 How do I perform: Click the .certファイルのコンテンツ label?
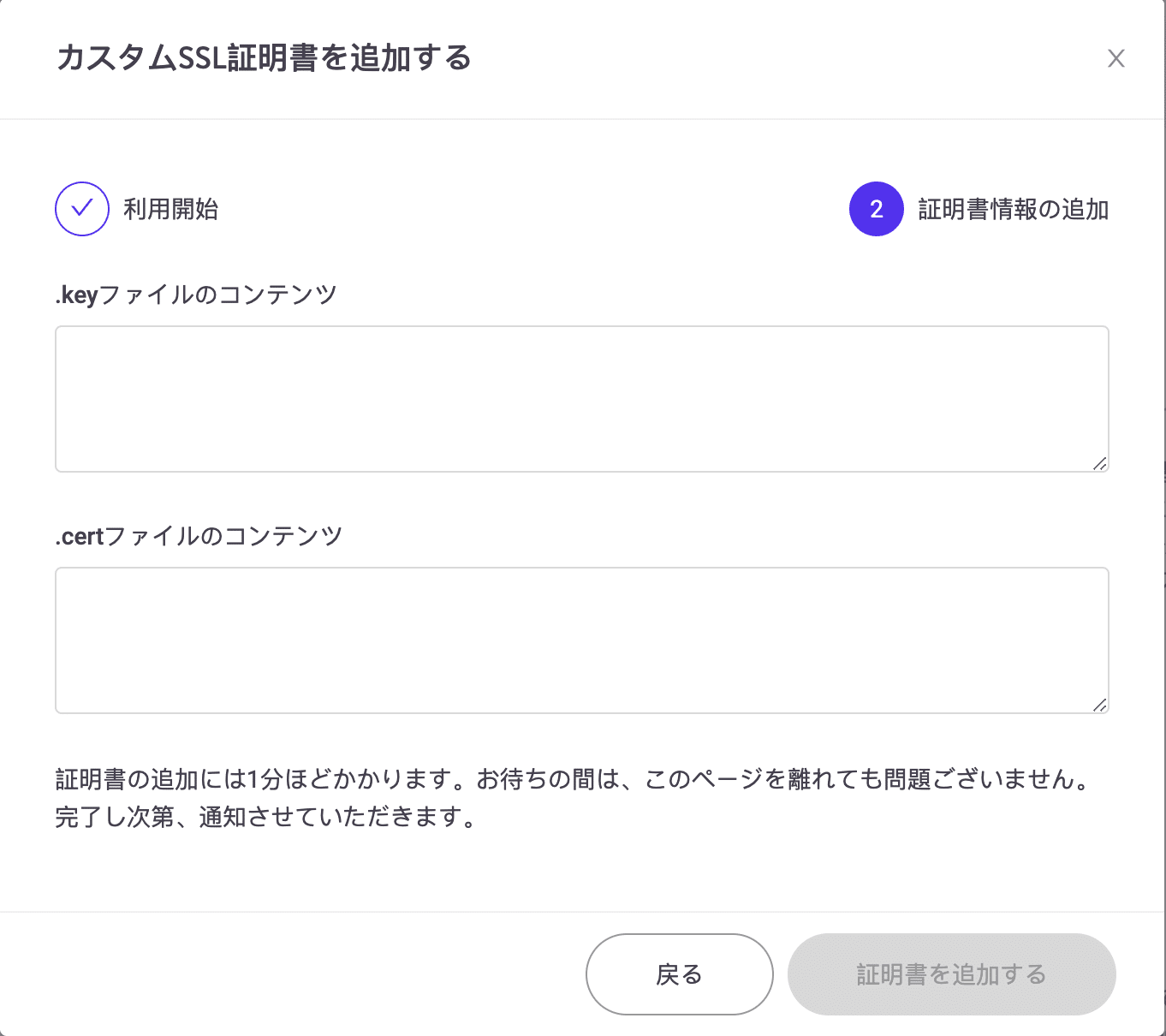[x=199, y=537]
